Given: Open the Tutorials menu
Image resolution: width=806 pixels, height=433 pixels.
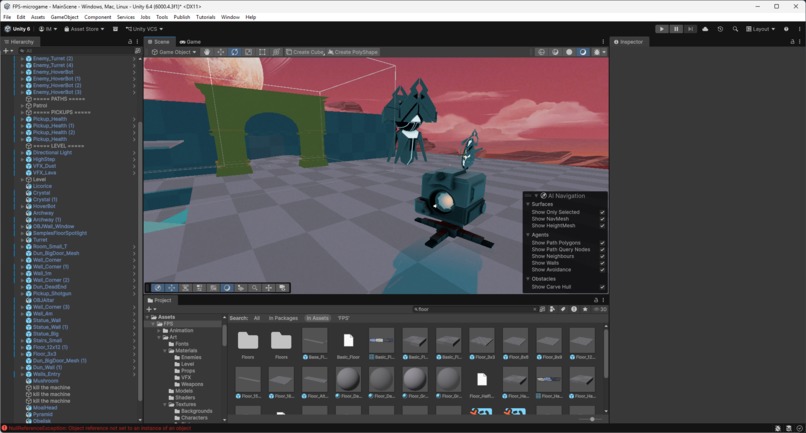Looking at the screenshot, I should [206, 17].
